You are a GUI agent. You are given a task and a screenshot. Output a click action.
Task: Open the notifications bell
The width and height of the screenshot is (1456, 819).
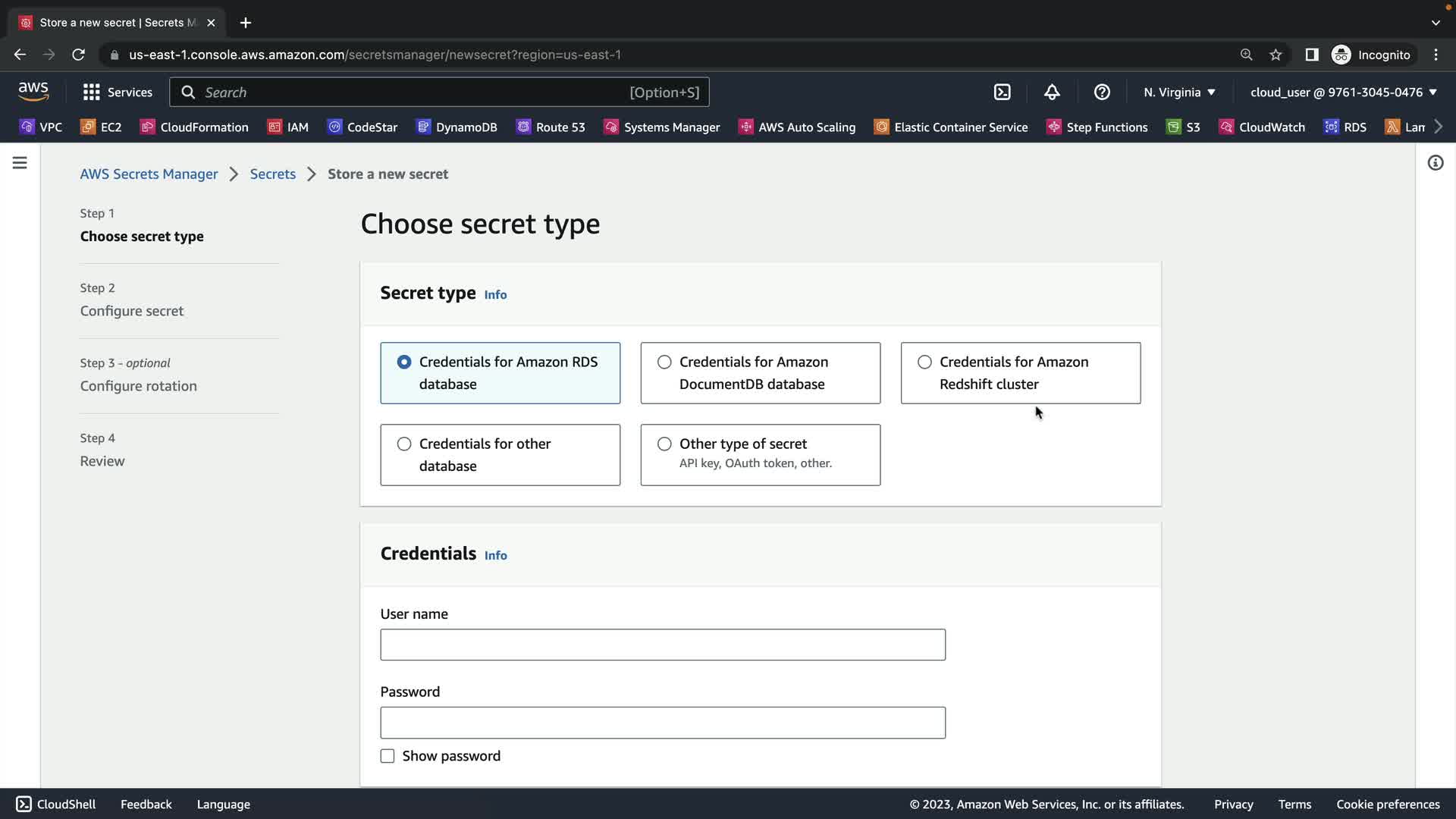(1052, 92)
